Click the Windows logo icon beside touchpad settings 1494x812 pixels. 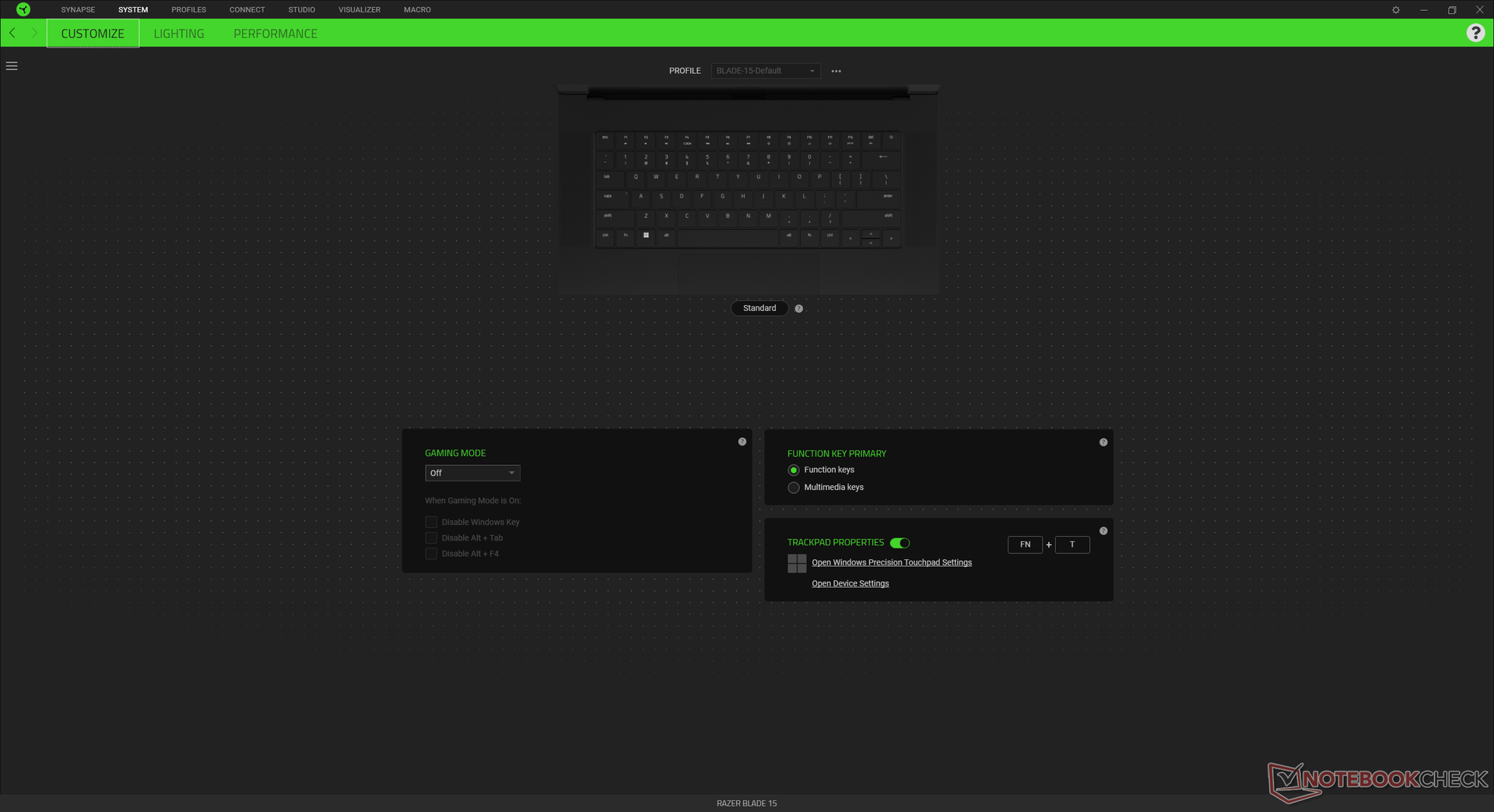click(797, 563)
